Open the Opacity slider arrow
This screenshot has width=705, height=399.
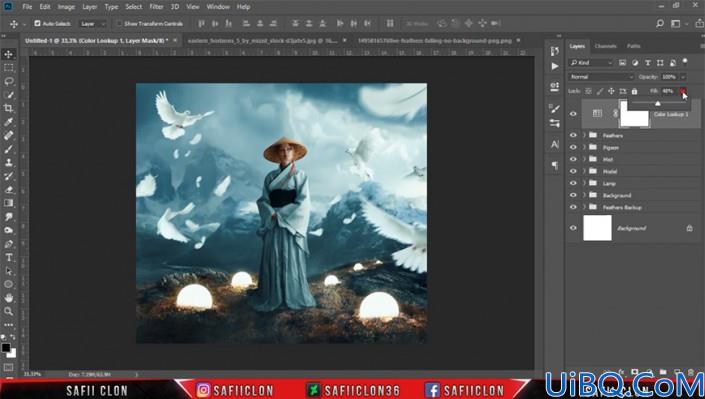point(683,77)
